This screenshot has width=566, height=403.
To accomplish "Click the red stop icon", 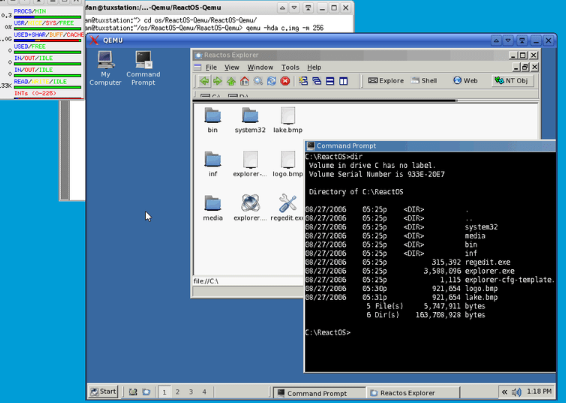I will coord(285,81).
